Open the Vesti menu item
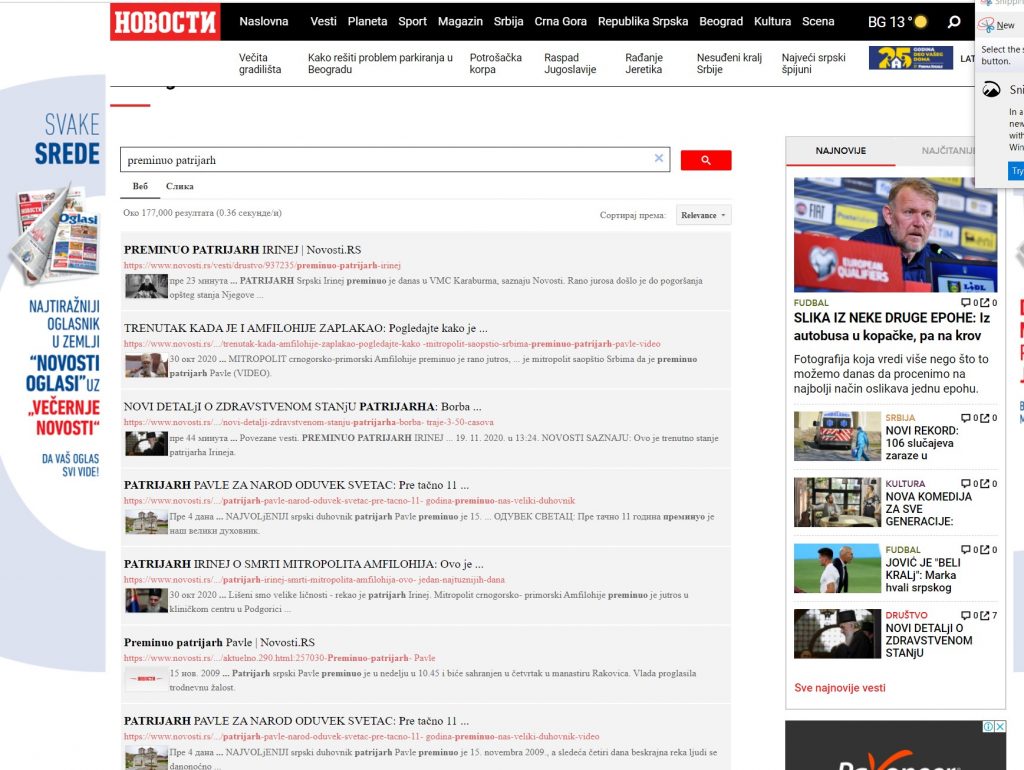This screenshot has height=770, width=1024. (323, 21)
